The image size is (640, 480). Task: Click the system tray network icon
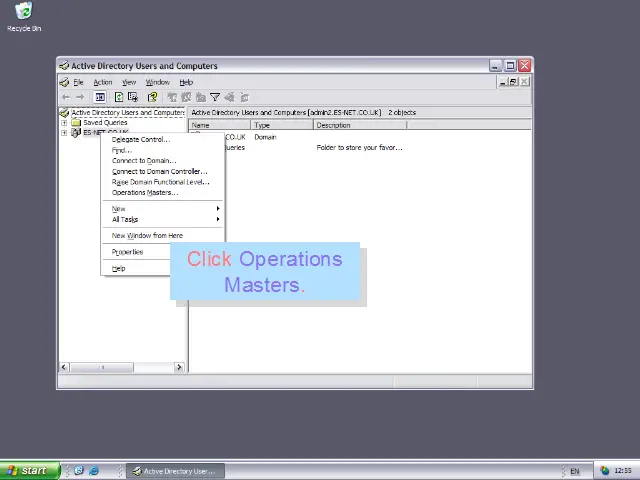604,471
